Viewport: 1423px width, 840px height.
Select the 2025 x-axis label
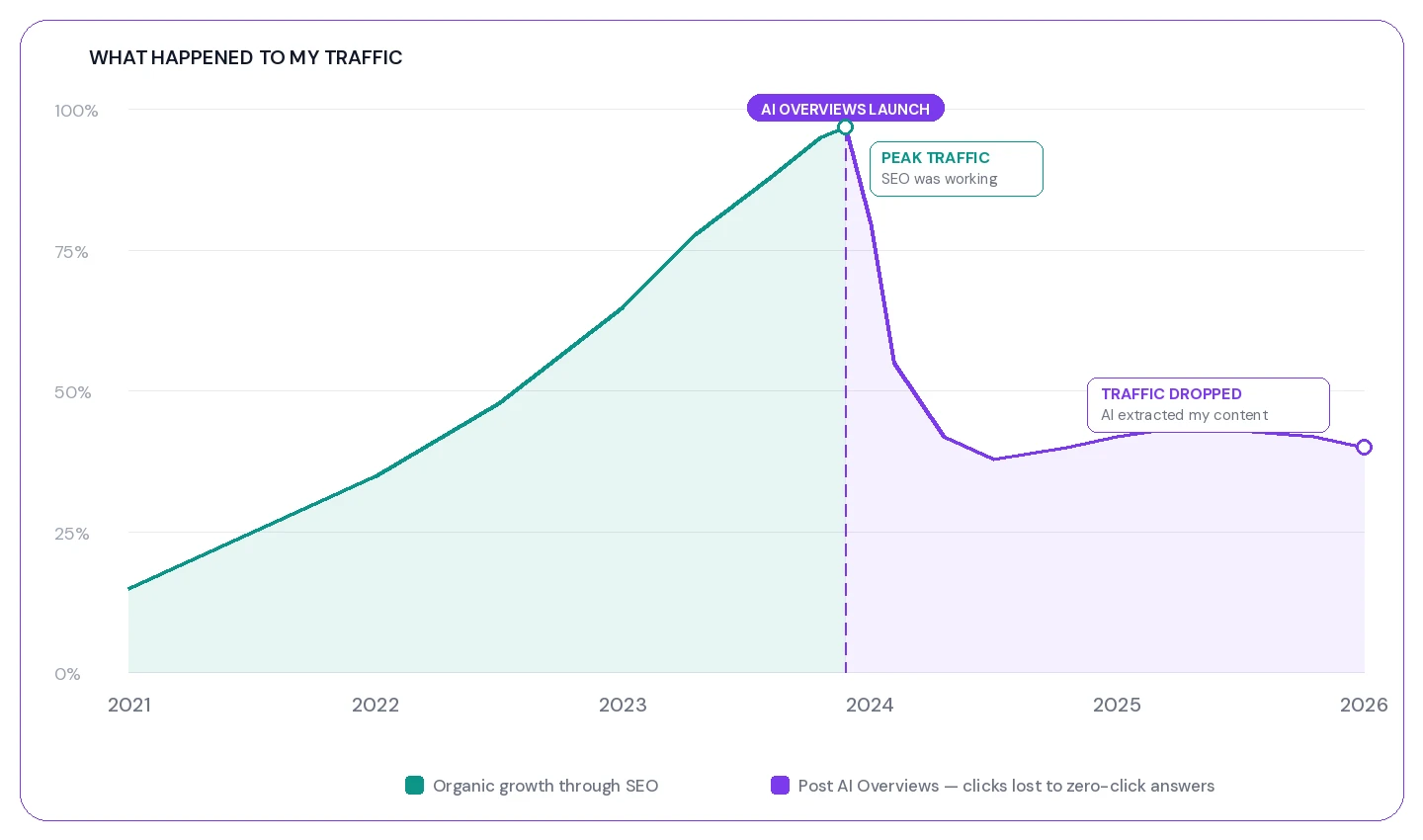tap(1117, 705)
